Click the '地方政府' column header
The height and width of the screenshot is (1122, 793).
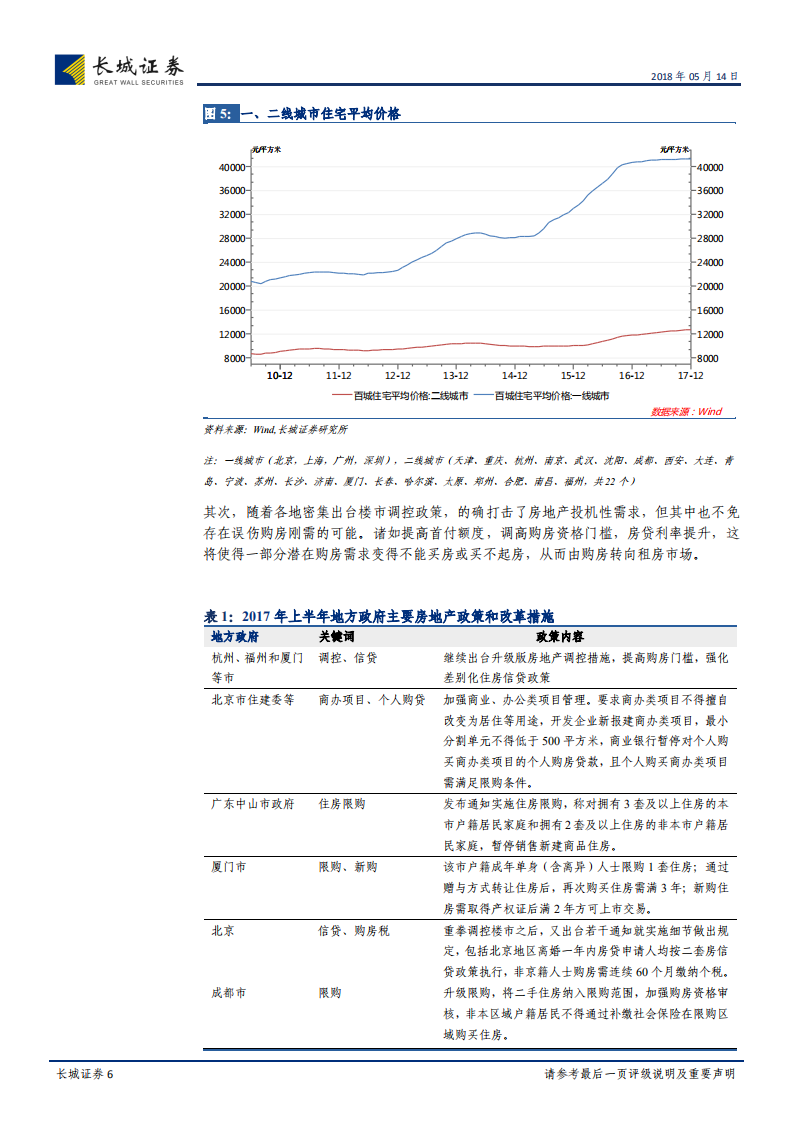coord(235,637)
